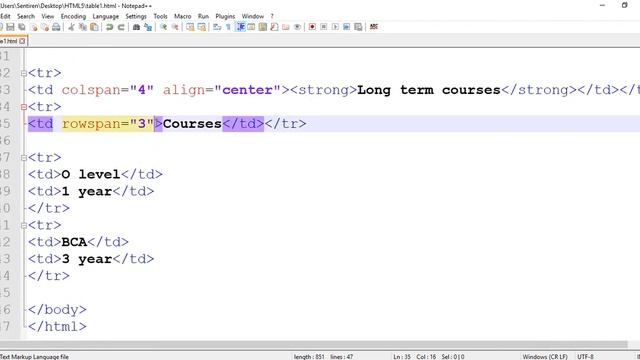
Task: Open the Search menu
Action: (26, 16)
